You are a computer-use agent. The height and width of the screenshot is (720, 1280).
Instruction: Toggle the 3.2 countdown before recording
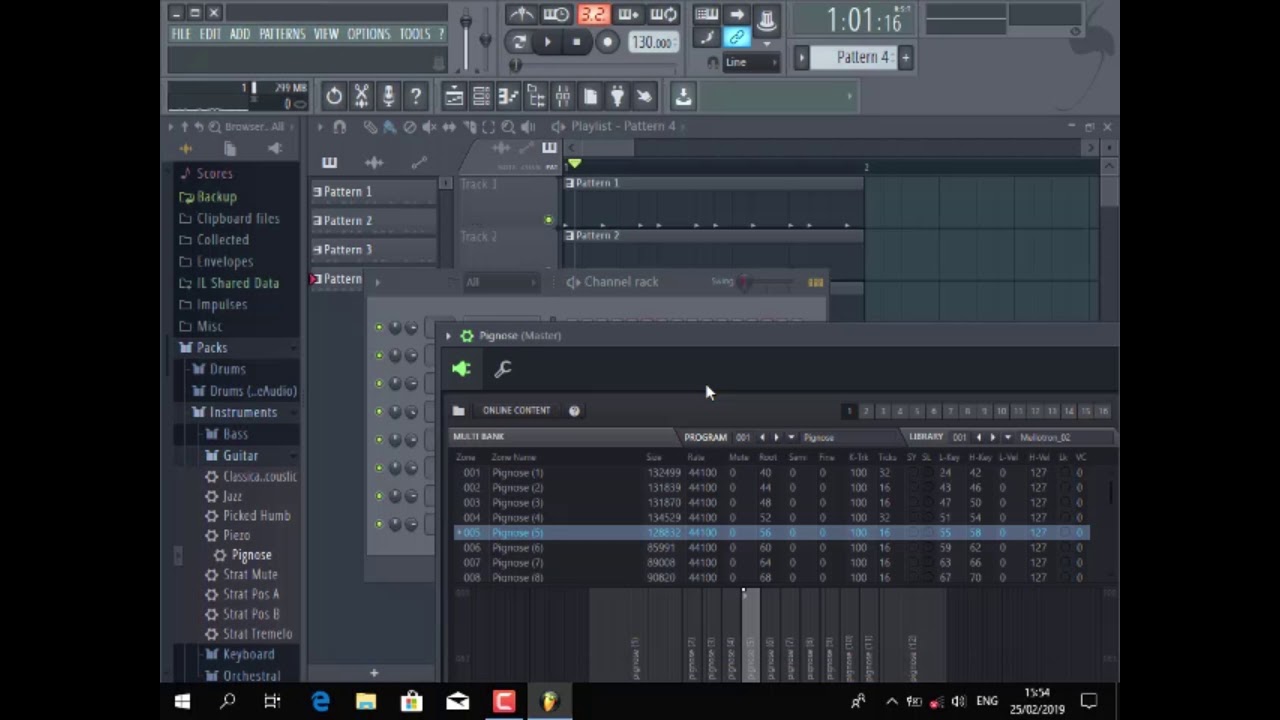[x=593, y=14]
